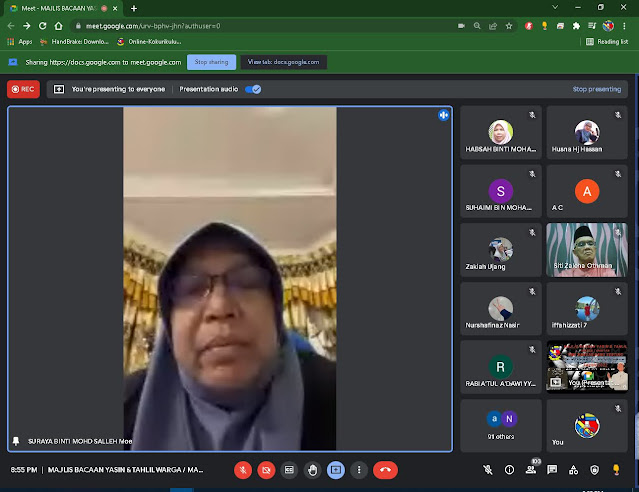Go back in browser history
Screen dimensions: 639x492
pyautogui.click(x=11, y=26)
